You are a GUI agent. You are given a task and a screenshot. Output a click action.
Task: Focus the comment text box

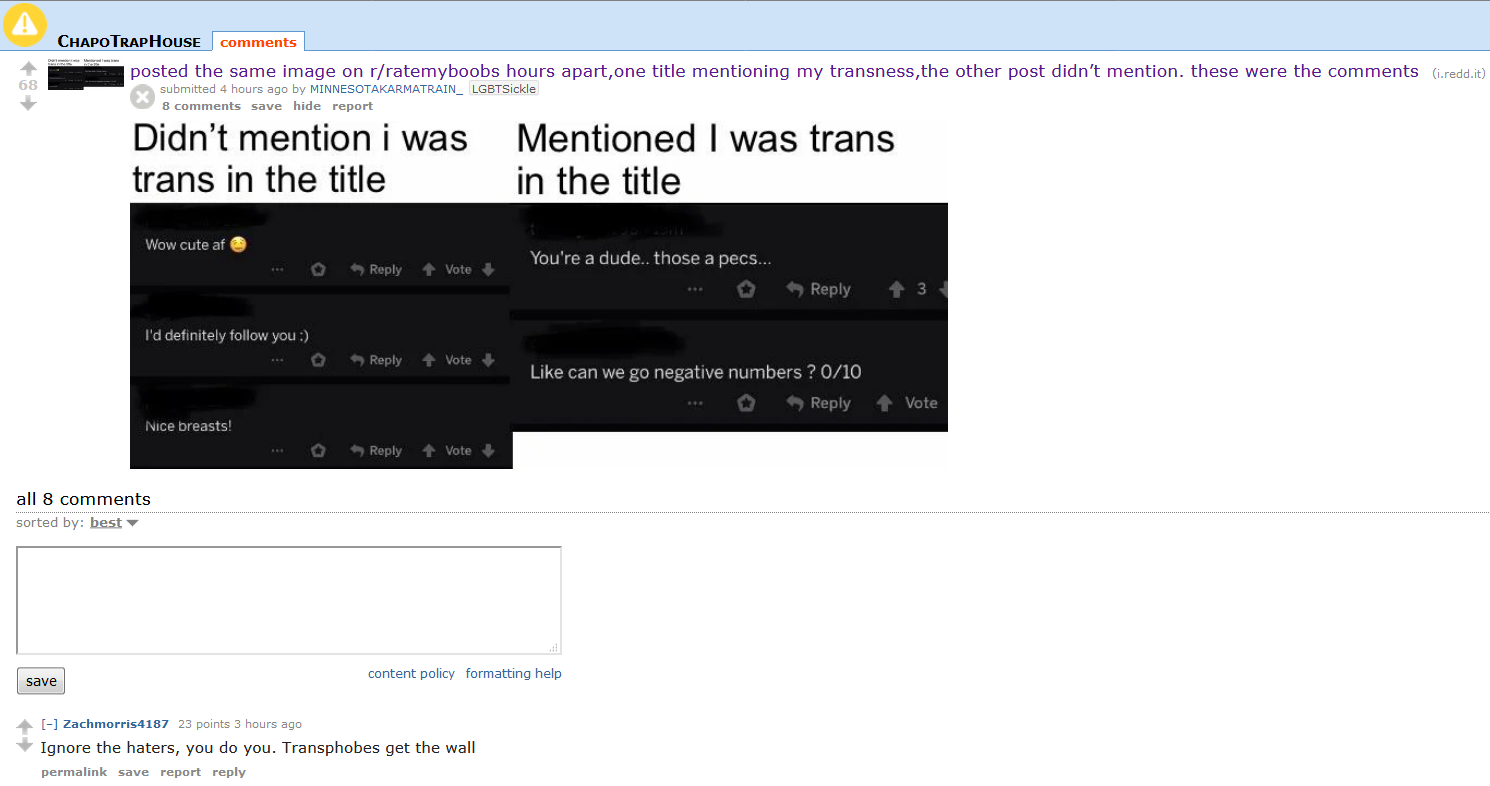(289, 600)
